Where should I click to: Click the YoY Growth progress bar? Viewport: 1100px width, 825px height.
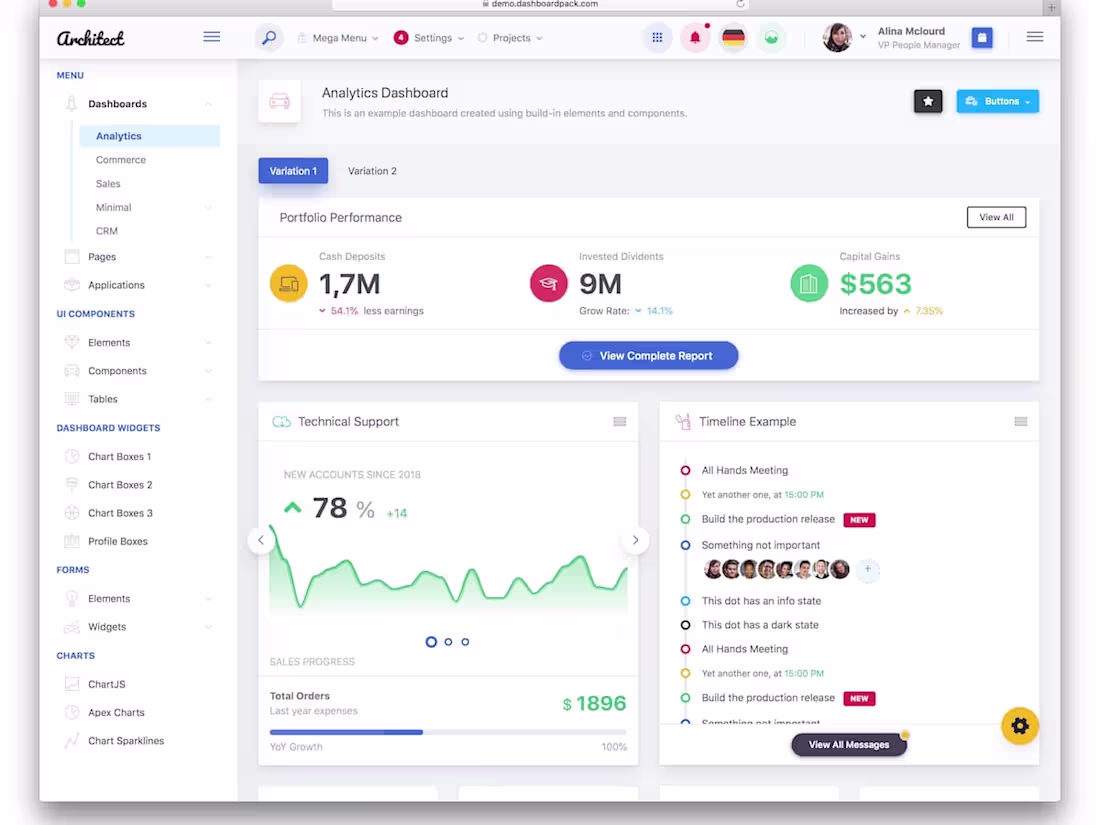point(448,732)
